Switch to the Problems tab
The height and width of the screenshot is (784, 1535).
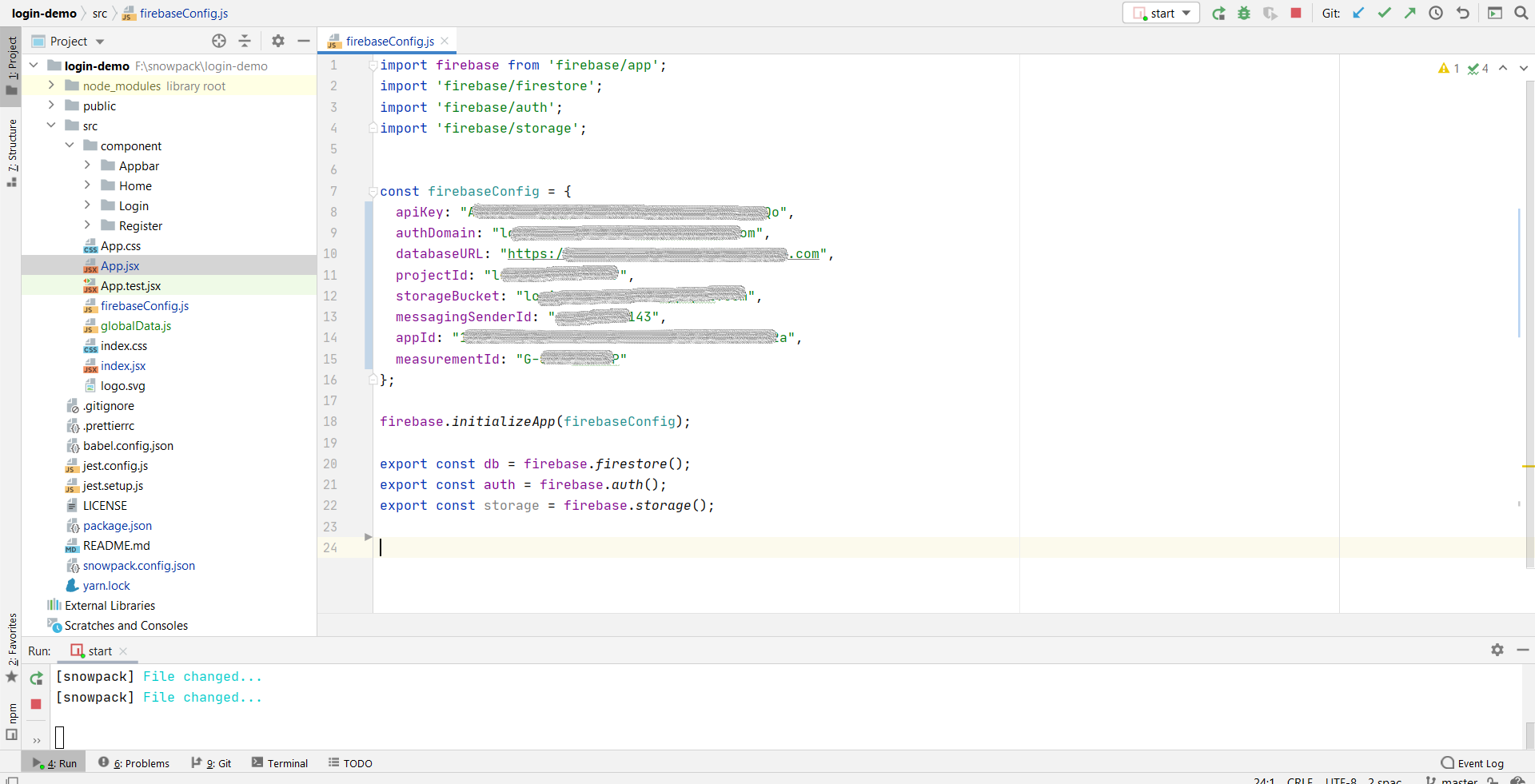134,763
